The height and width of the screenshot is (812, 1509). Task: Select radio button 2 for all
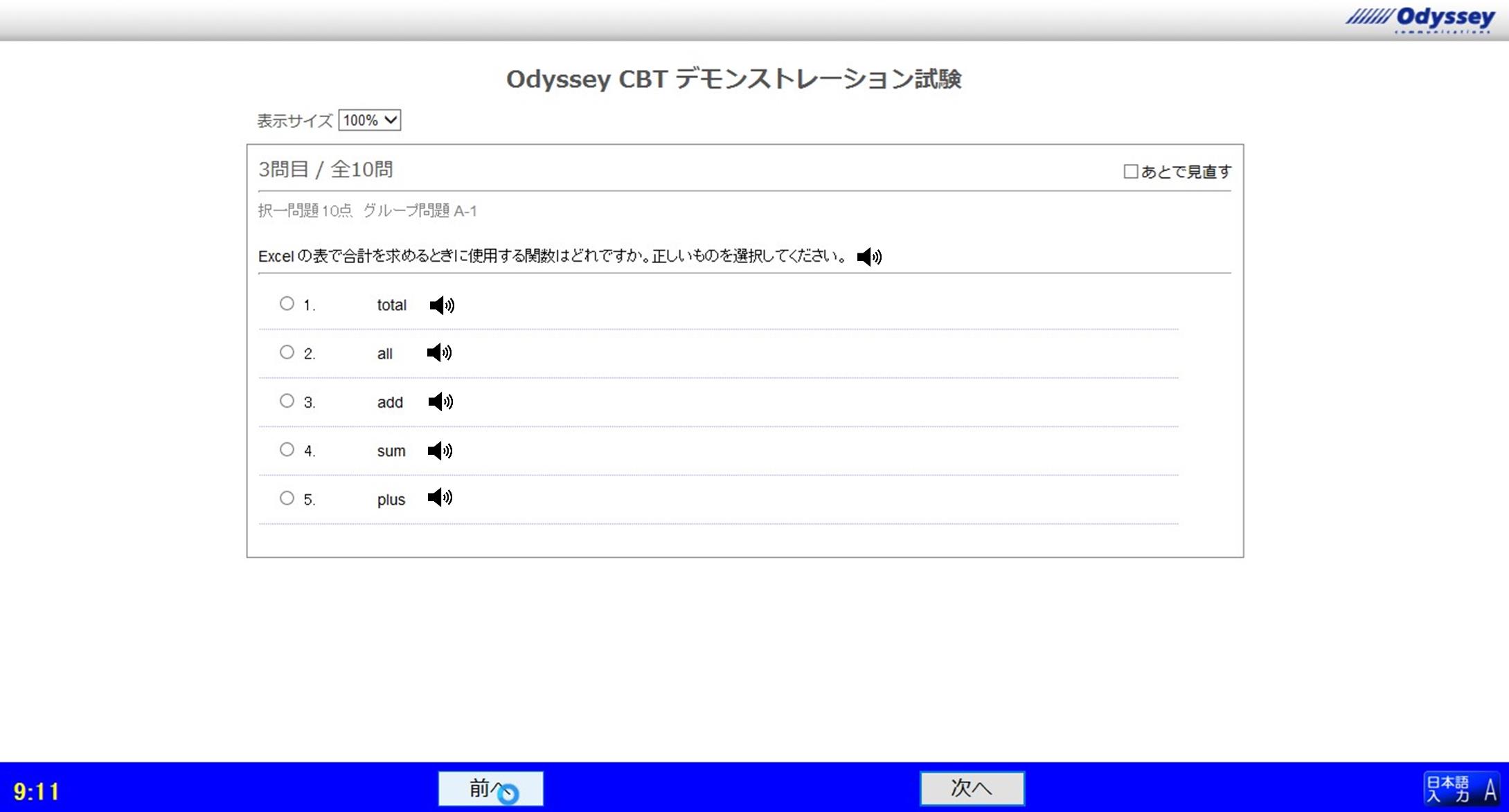(287, 352)
